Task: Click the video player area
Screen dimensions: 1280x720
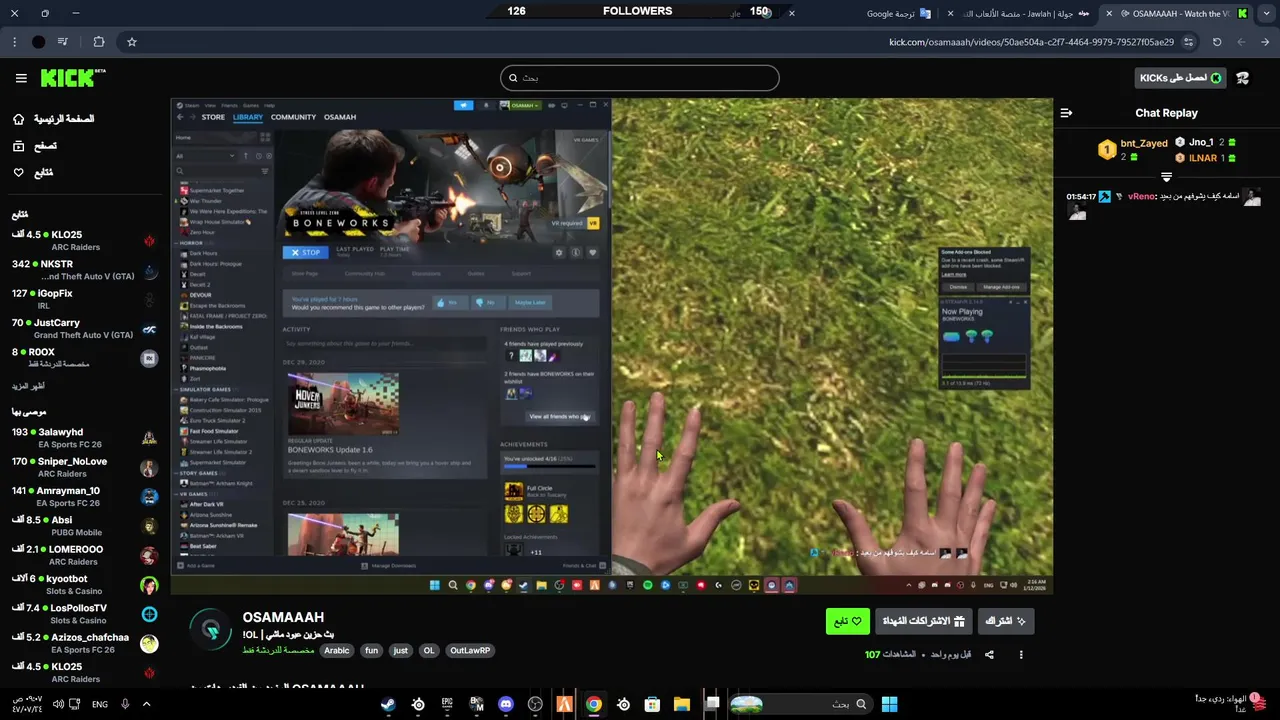Action: pos(611,346)
